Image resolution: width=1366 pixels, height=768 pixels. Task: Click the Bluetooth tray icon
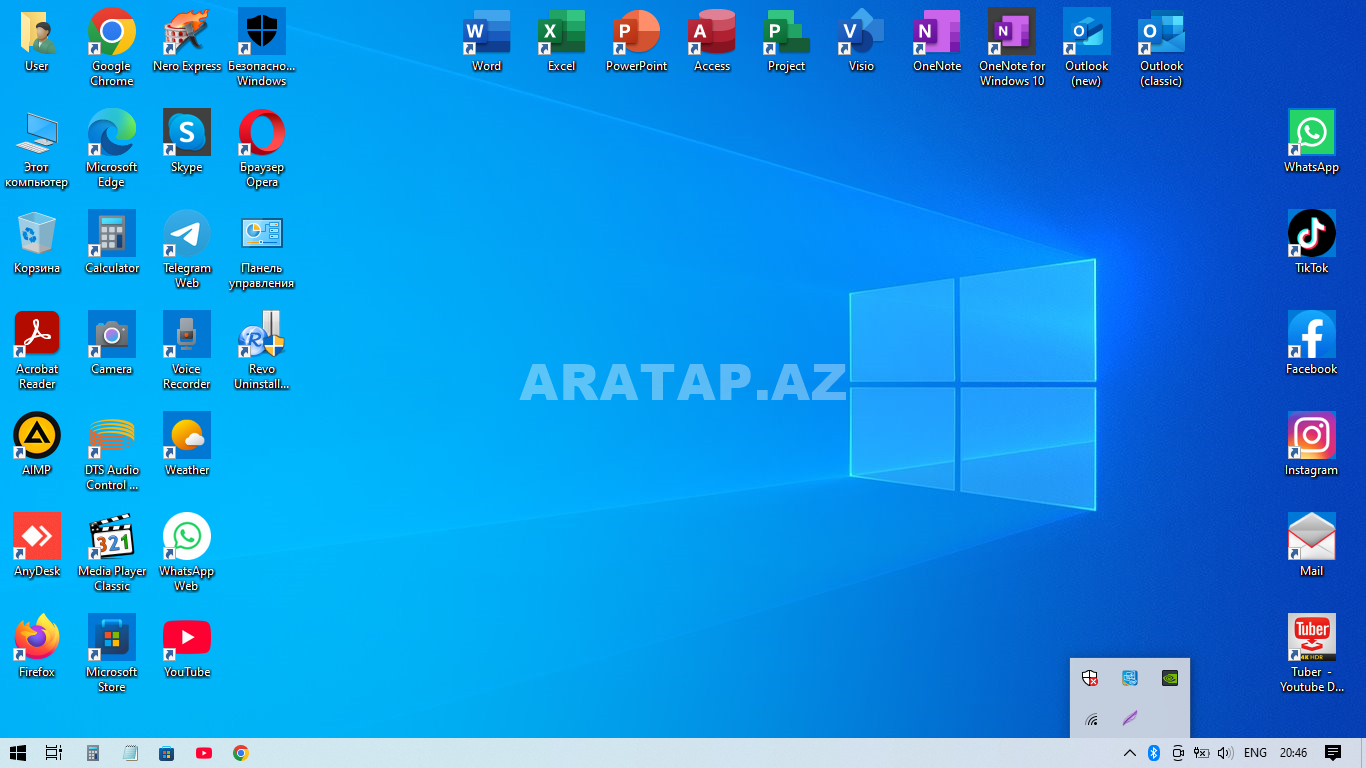click(x=1153, y=753)
